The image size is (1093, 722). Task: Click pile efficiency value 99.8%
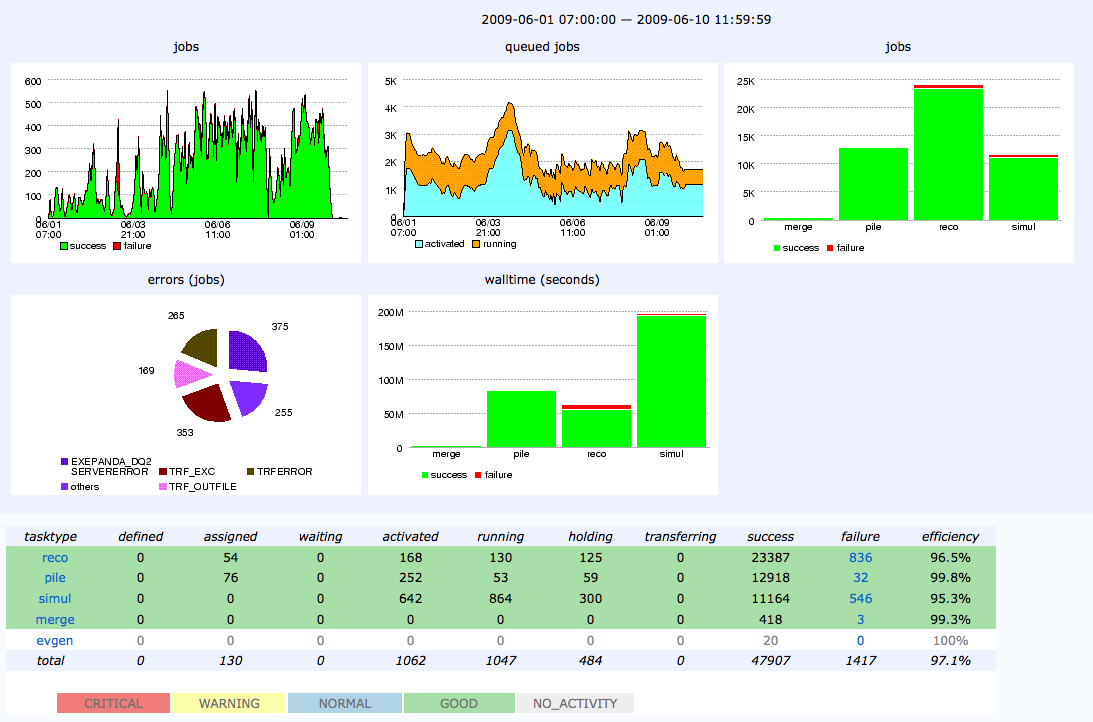coord(950,578)
